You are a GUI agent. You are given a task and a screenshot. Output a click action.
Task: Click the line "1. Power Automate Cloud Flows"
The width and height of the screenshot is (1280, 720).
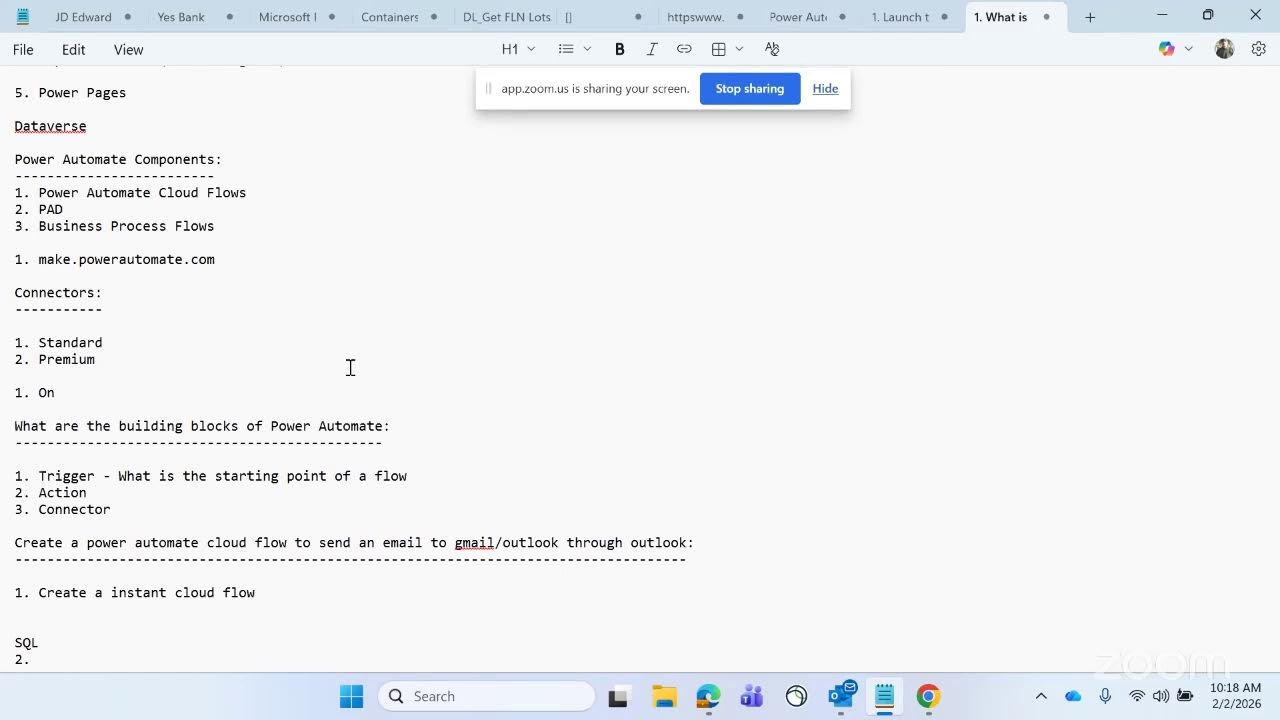point(130,193)
